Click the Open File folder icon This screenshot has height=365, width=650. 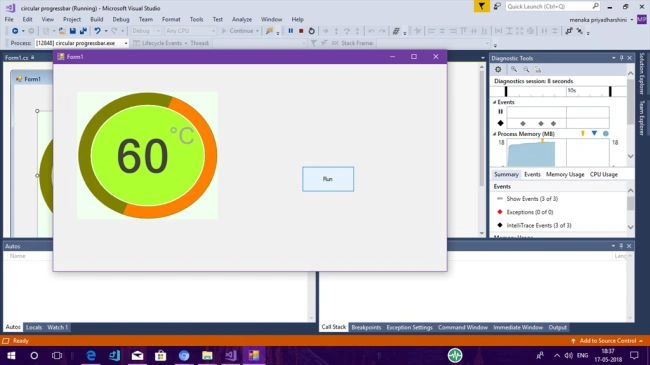coord(62,31)
